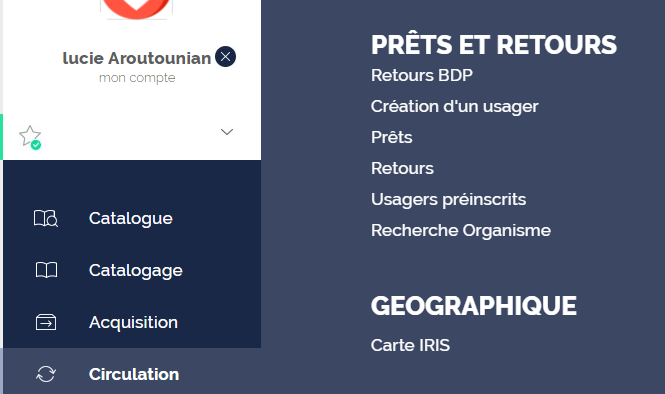Select the Acquisition menu item
Image resolution: width=665 pixels, height=394 pixels.
coord(133,322)
